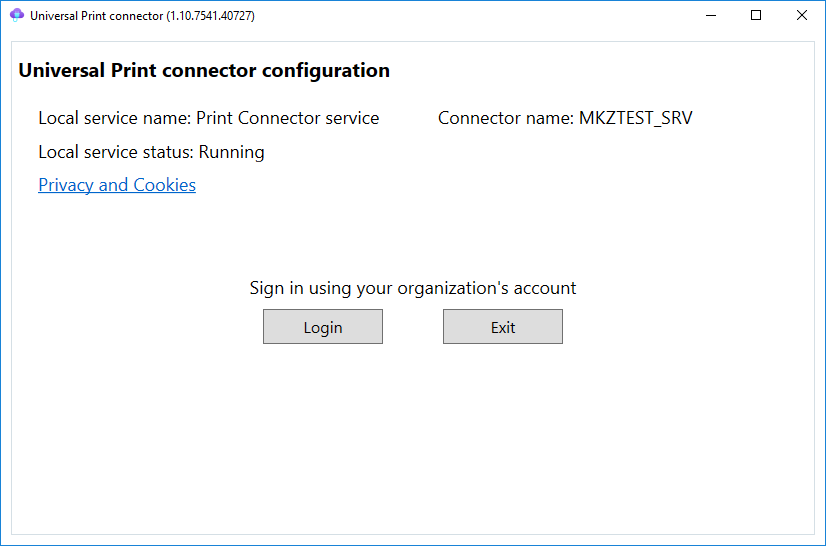Click the empty title bar area left of minimize
The height and width of the screenshot is (546, 826).
click(480, 16)
